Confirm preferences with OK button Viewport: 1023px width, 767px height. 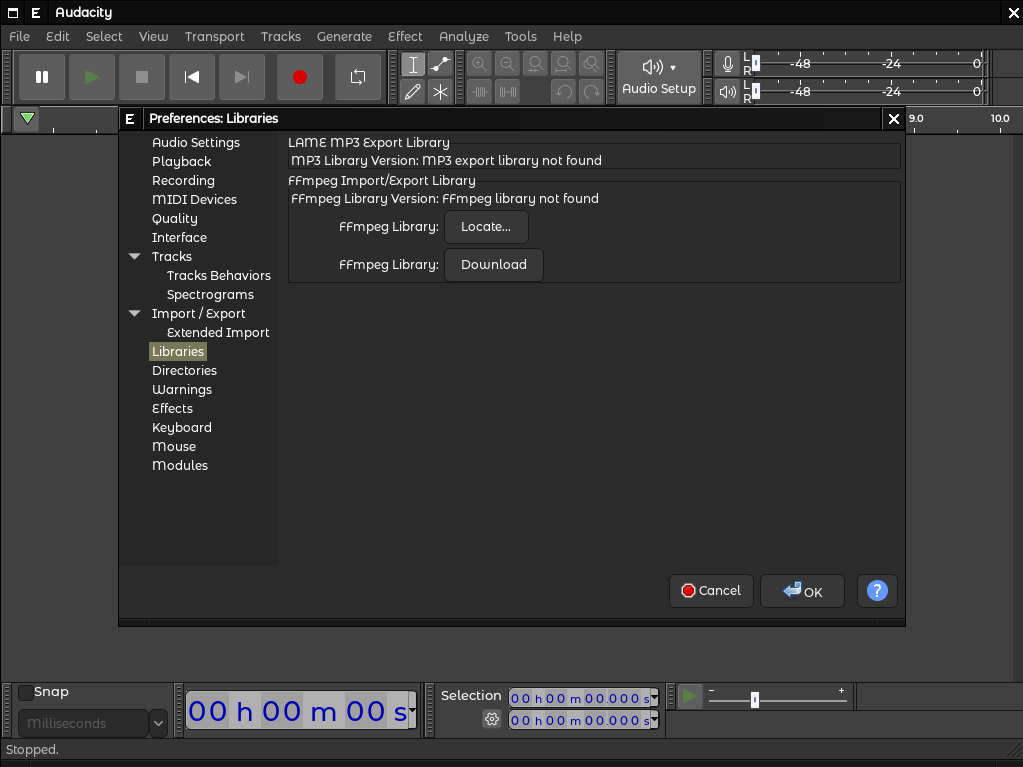(802, 590)
